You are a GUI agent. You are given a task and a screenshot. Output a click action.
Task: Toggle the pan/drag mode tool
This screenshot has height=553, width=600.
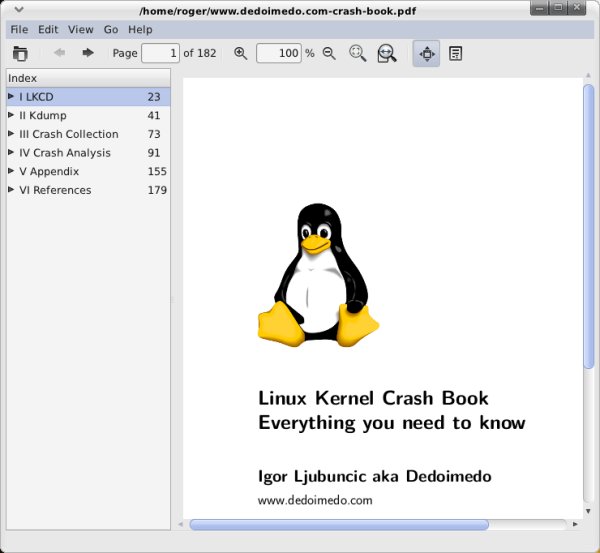(x=426, y=53)
